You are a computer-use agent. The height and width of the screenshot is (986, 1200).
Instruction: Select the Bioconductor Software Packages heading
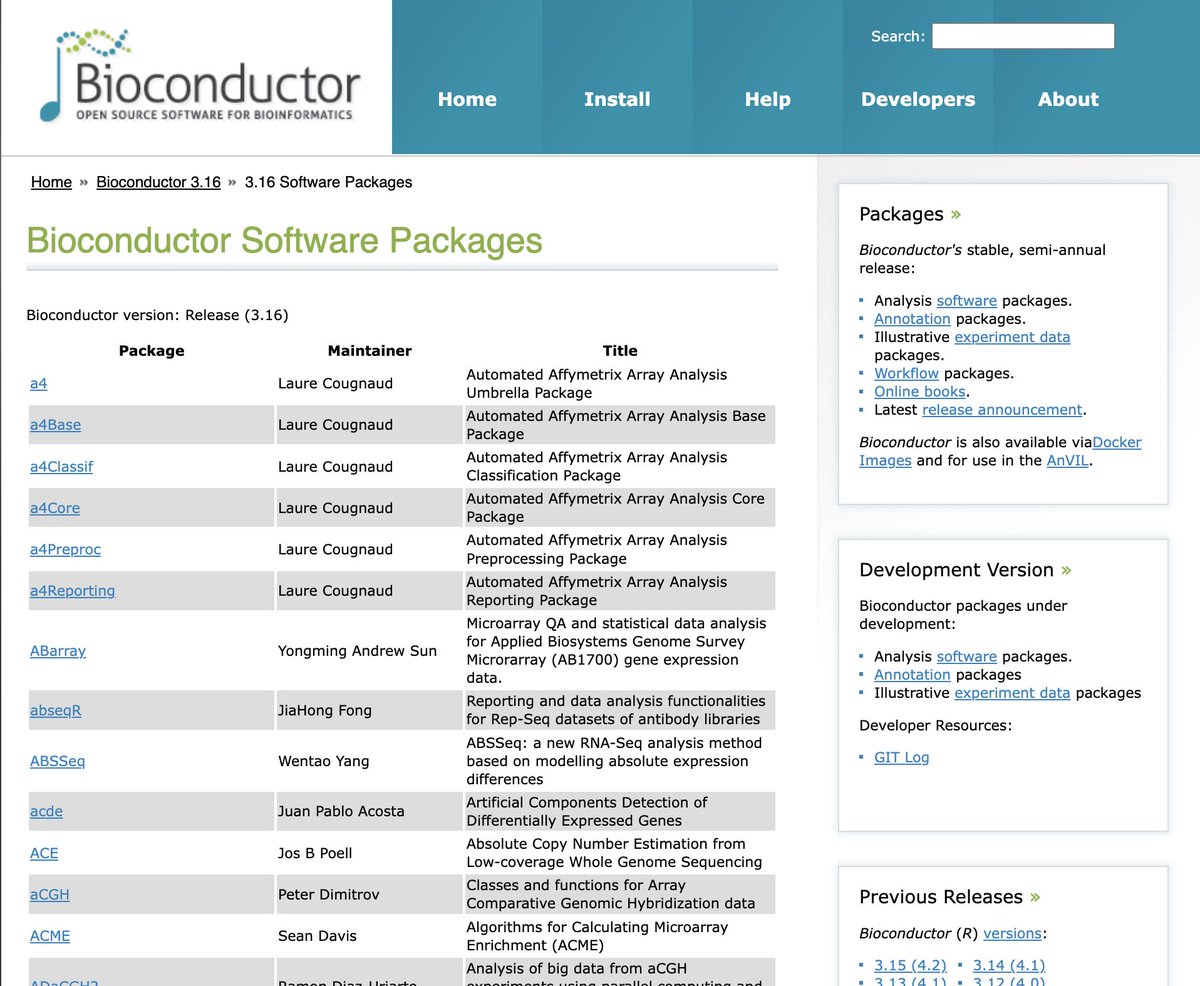pyautogui.click(x=284, y=241)
